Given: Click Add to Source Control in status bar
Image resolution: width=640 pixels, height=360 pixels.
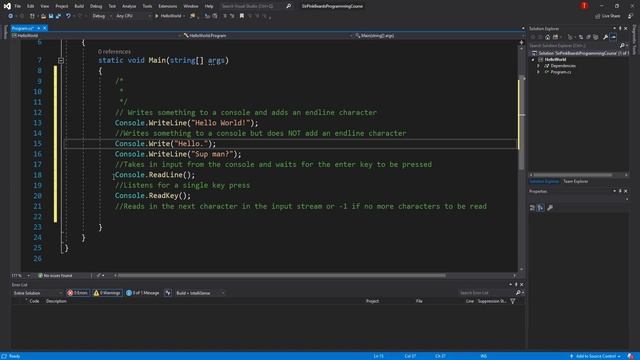Looking at the screenshot, I should pos(596,356).
